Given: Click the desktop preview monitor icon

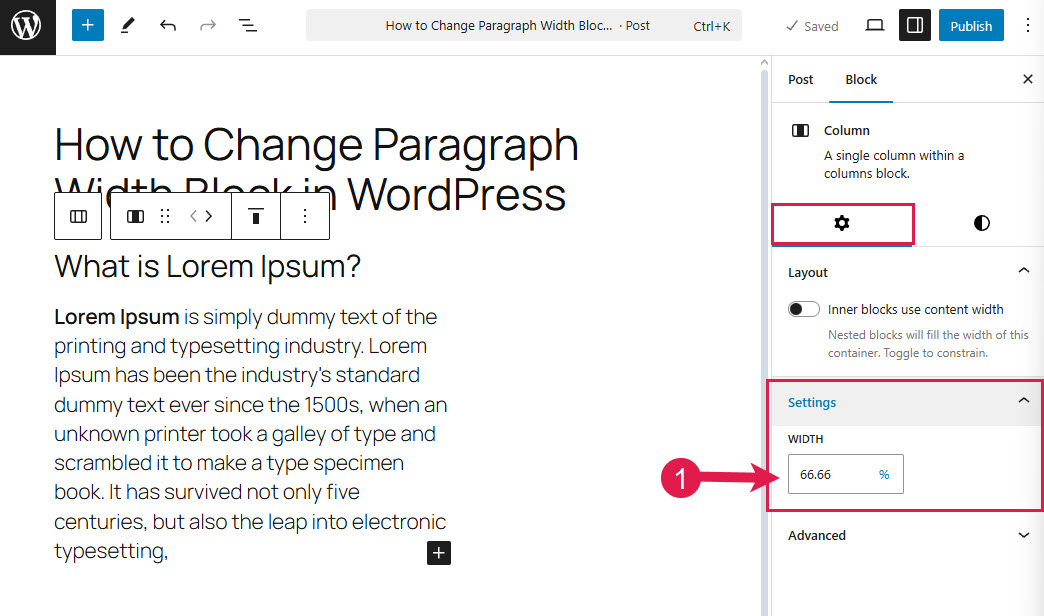Looking at the screenshot, I should (x=874, y=25).
